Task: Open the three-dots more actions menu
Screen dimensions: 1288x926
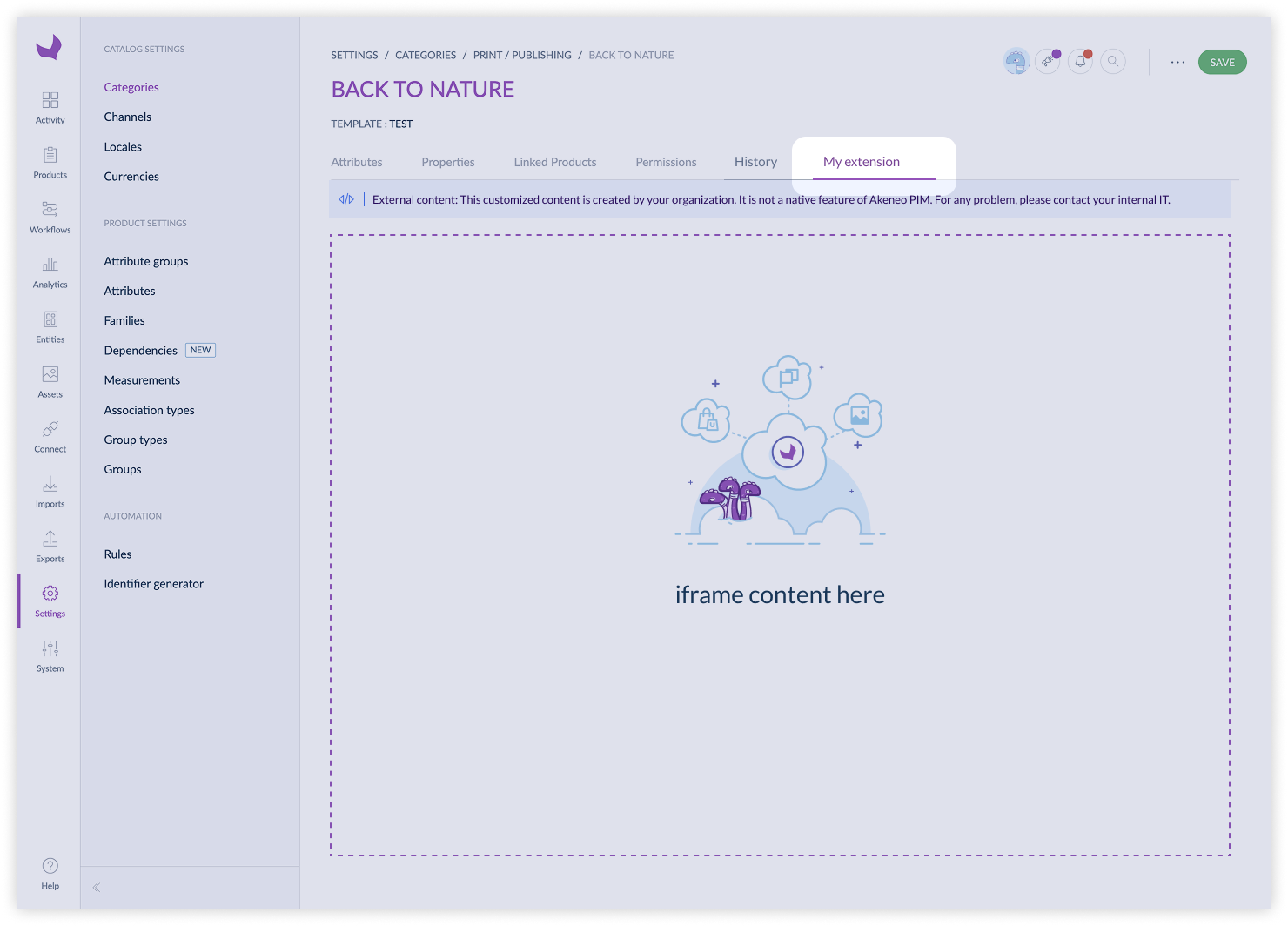Action: click(x=1177, y=62)
